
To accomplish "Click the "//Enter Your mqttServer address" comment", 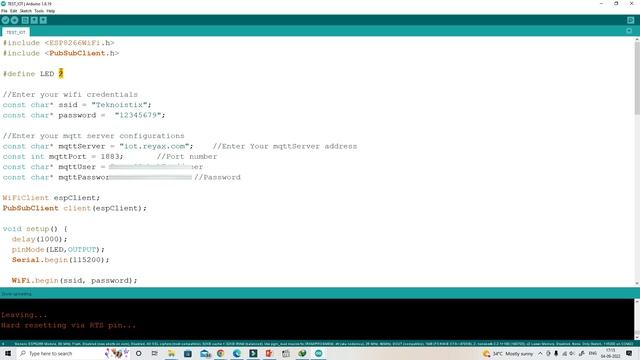I will point(285,146).
